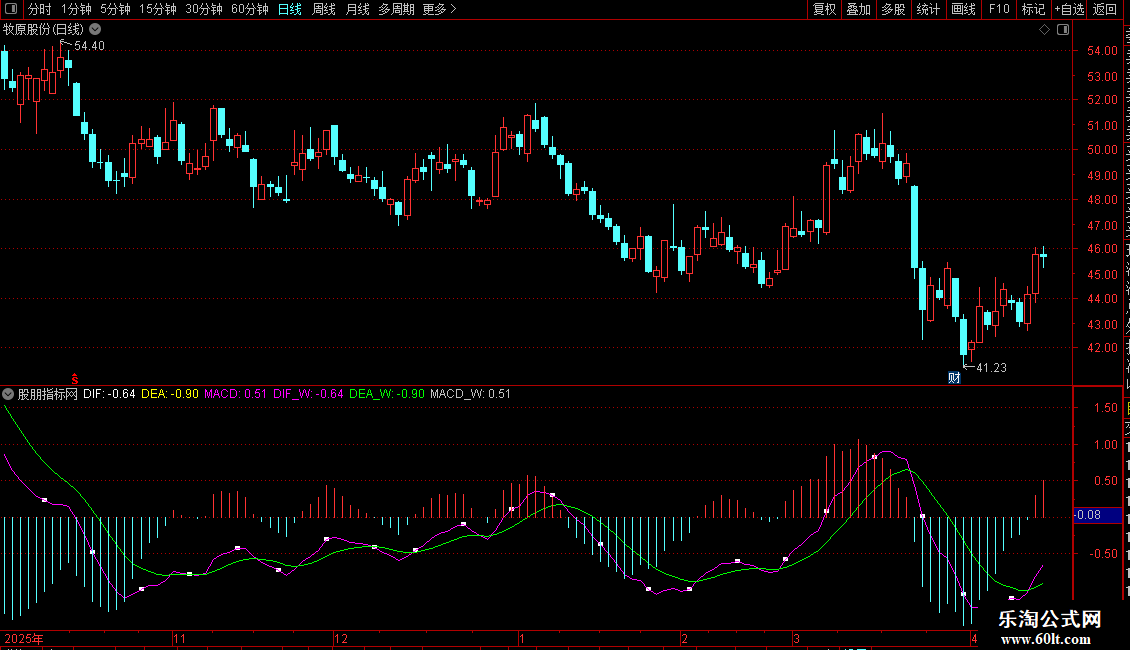Switch to 月线 monthly chart
1130x650 pixels.
[357, 9]
